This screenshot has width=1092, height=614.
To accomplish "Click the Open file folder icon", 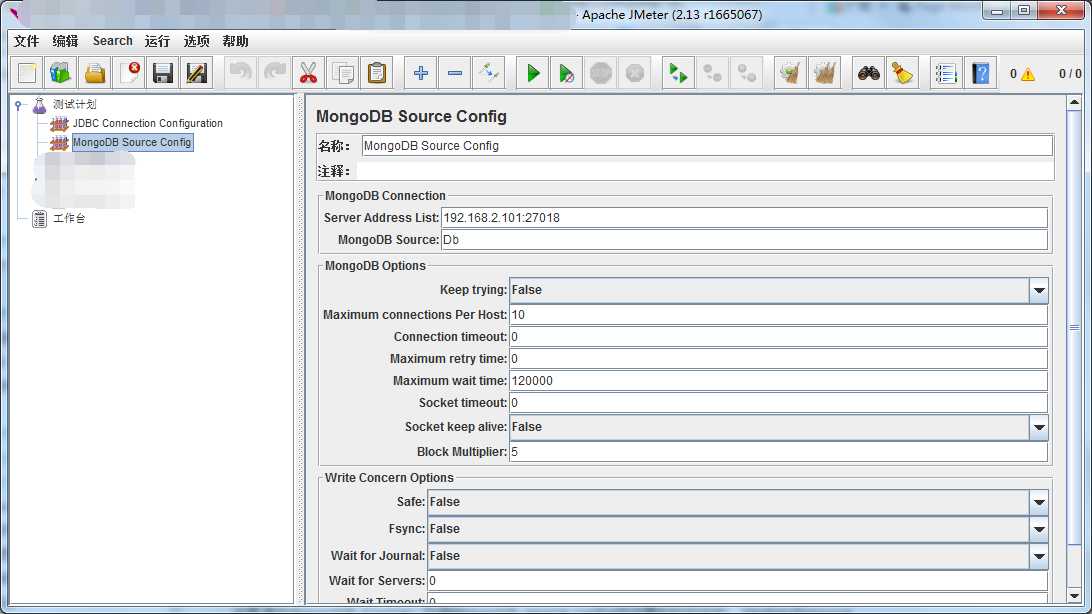I will coord(95,73).
